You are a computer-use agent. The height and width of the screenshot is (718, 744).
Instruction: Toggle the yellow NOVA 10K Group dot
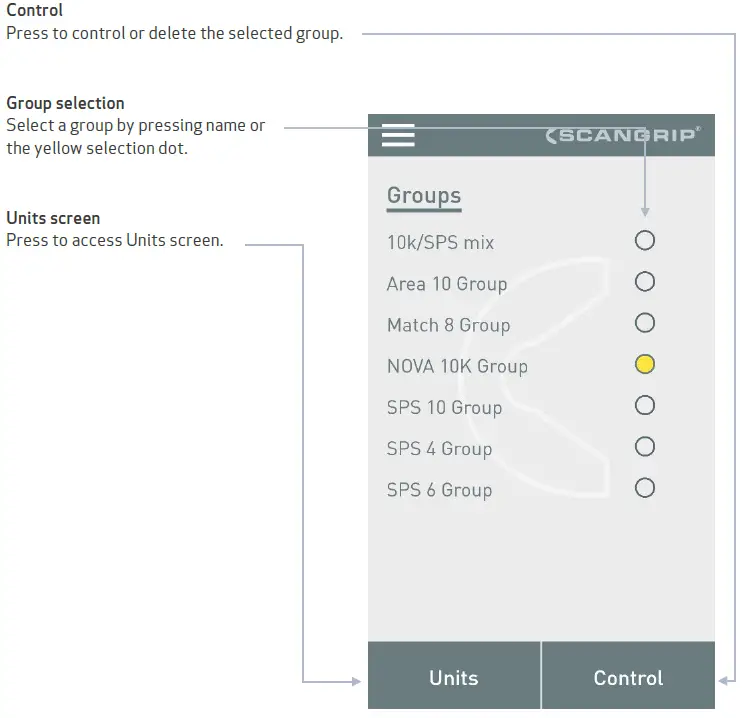pos(645,364)
